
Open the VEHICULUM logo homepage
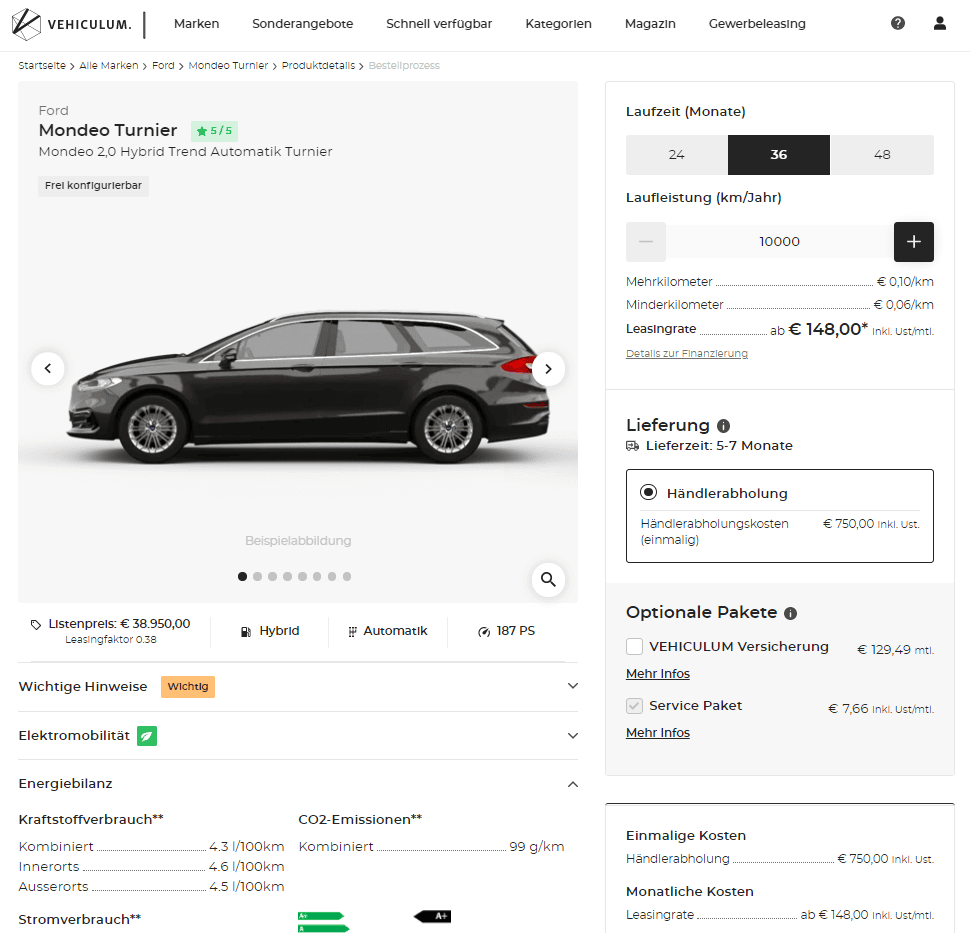click(72, 24)
